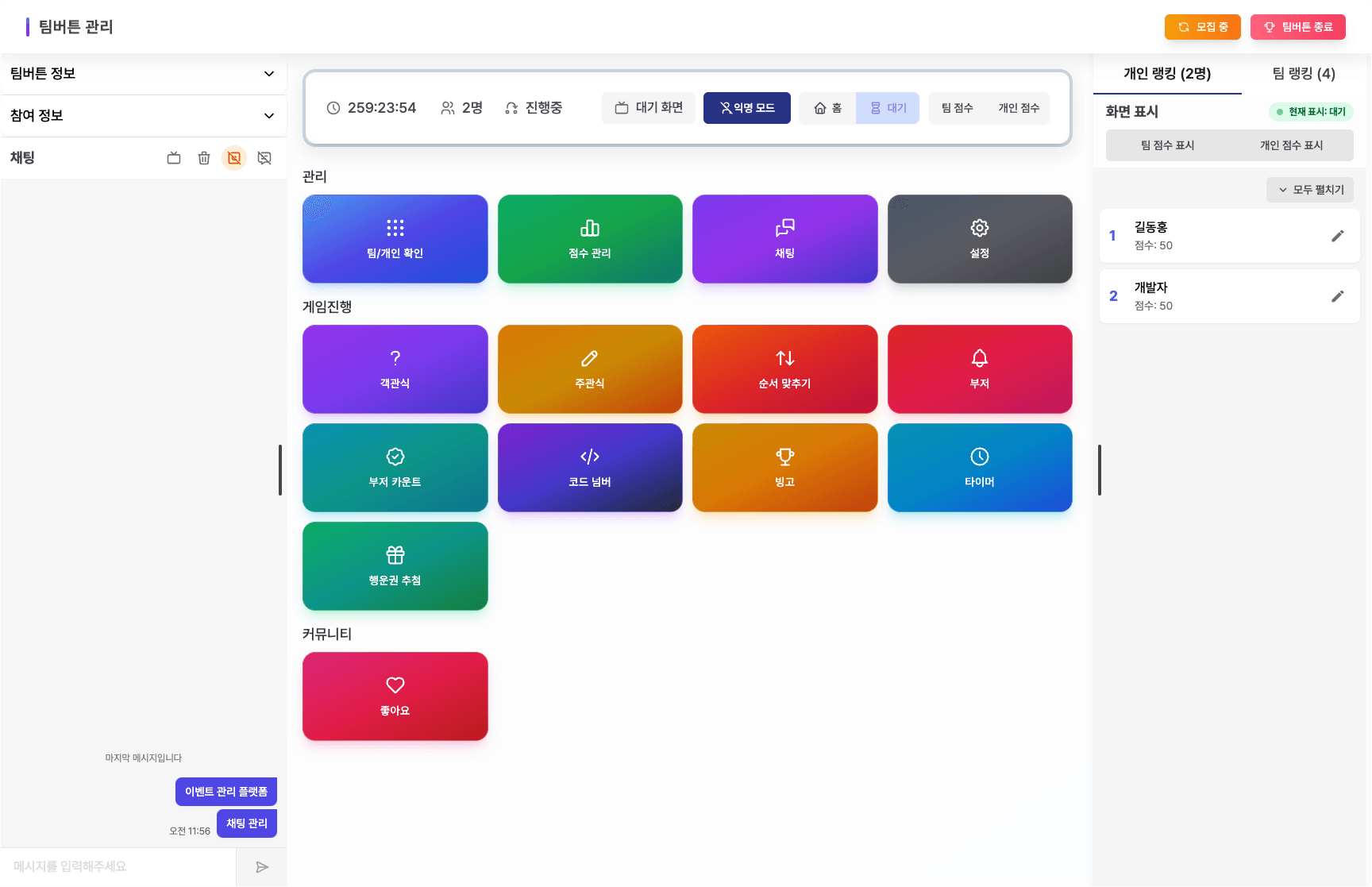Open the 설정 settings gear tile
Viewport: 1372px width, 887px height.
pos(979,239)
